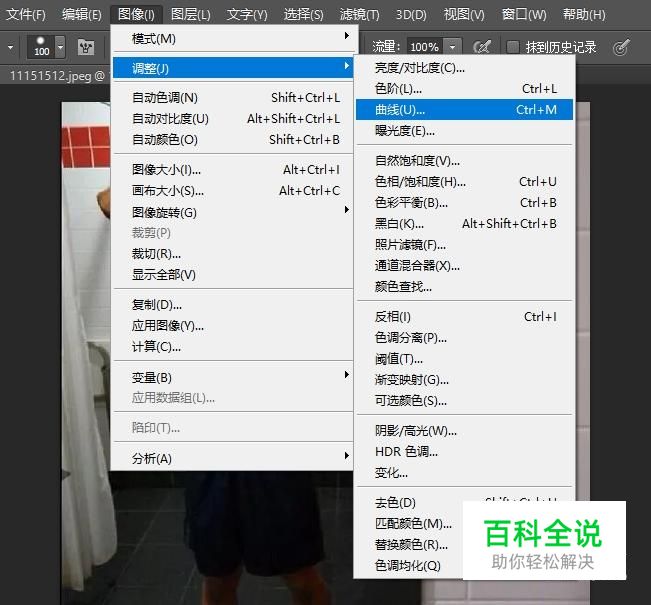Open the 窗口(W) menu

tap(524, 15)
